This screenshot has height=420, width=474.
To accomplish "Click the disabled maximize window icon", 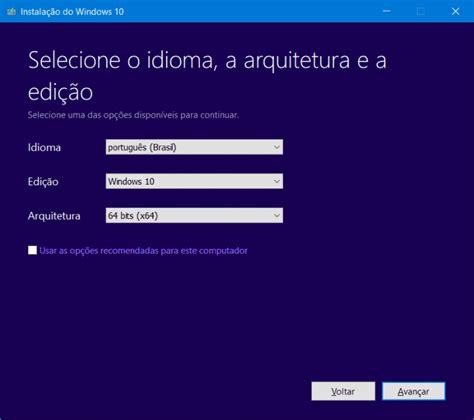I will (x=421, y=11).
